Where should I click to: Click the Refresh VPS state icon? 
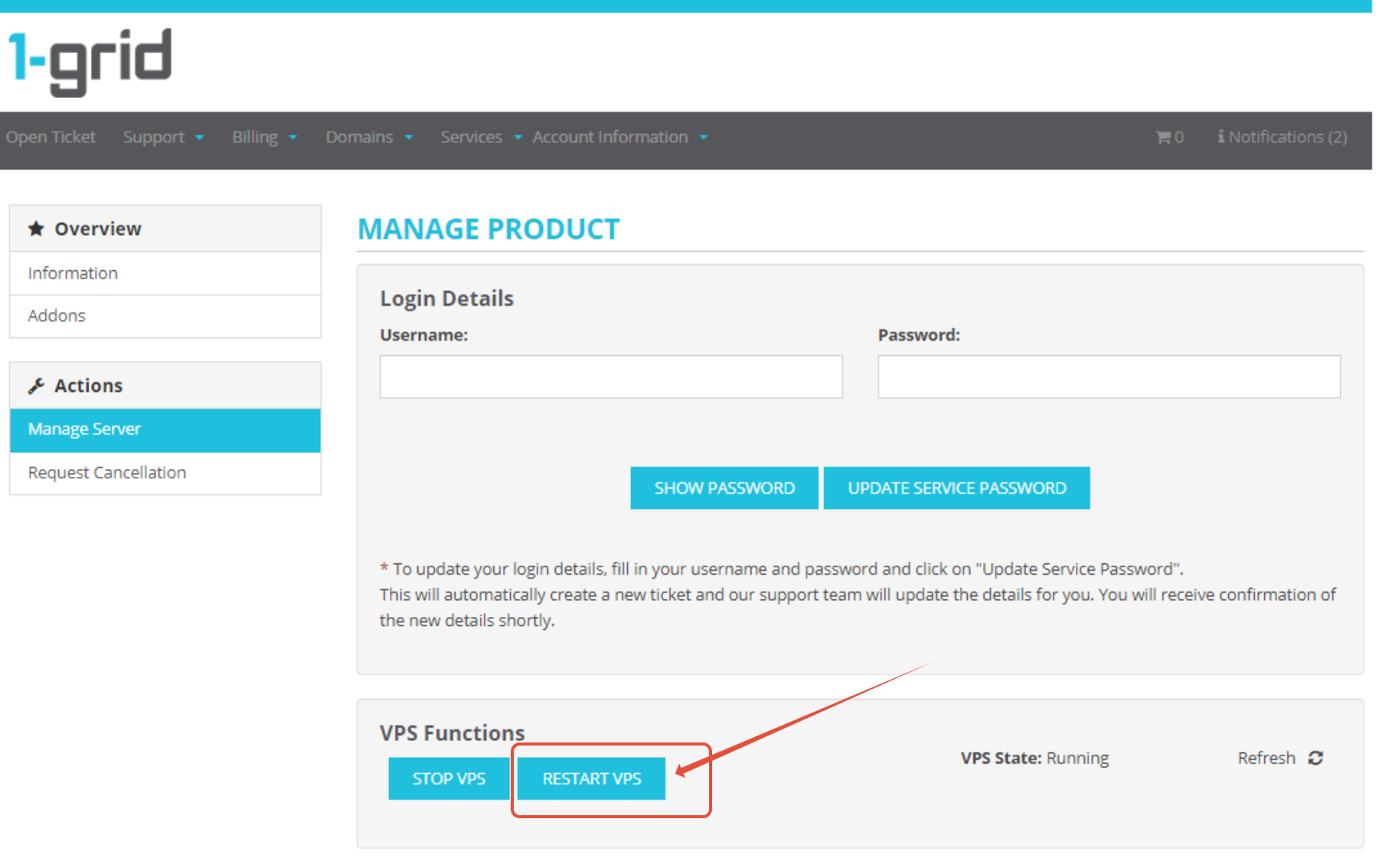(1316, 758)
